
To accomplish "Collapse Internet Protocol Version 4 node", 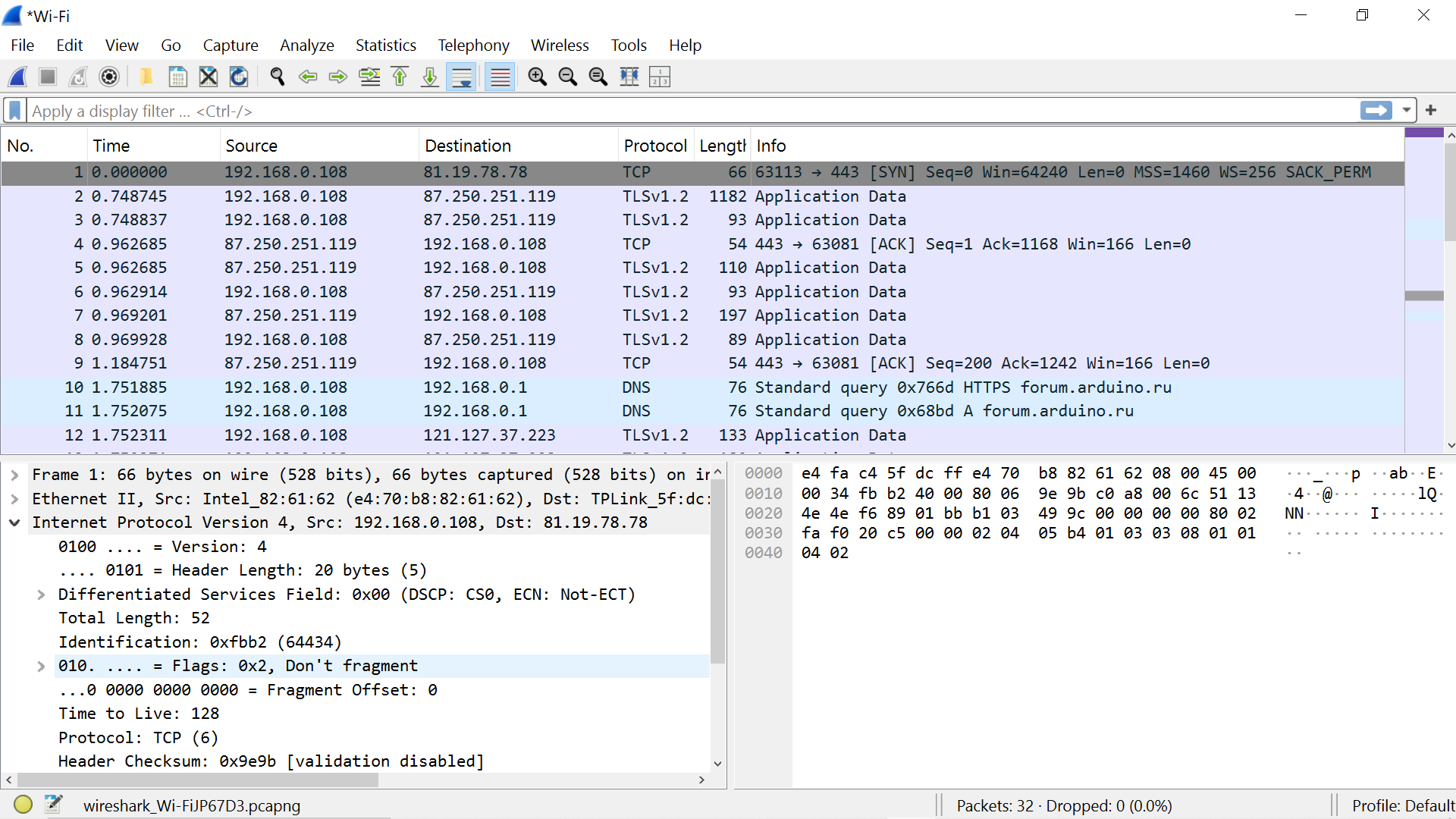I will [14, 522].
